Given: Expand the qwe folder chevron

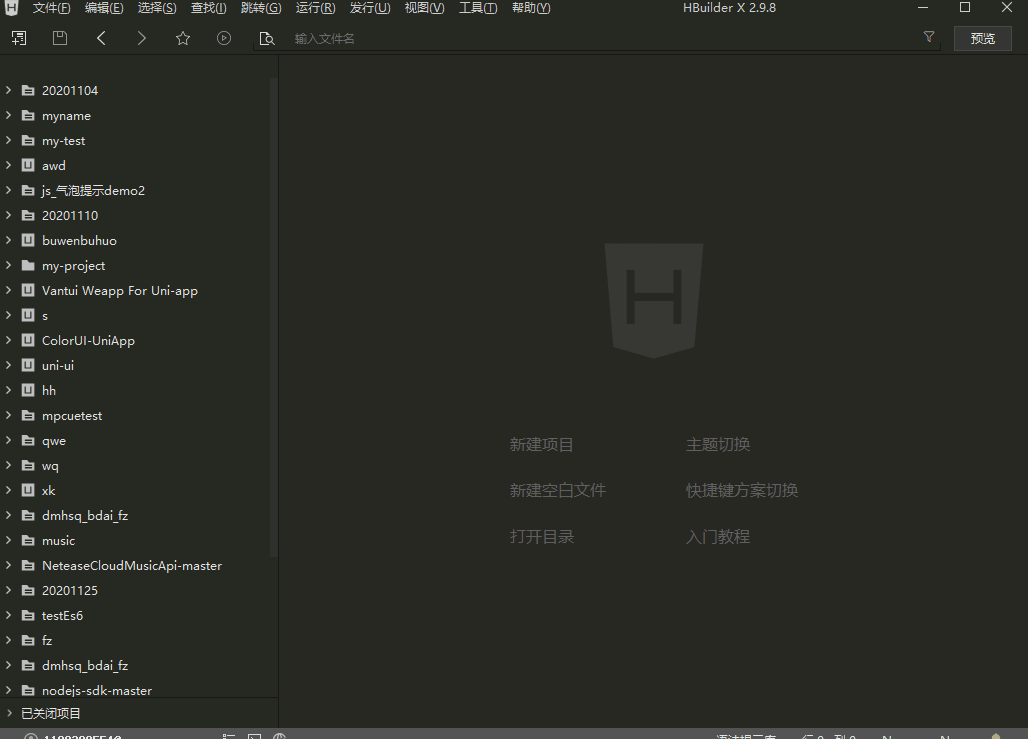Looking at the screenshot, I should [x=9, y=440].
